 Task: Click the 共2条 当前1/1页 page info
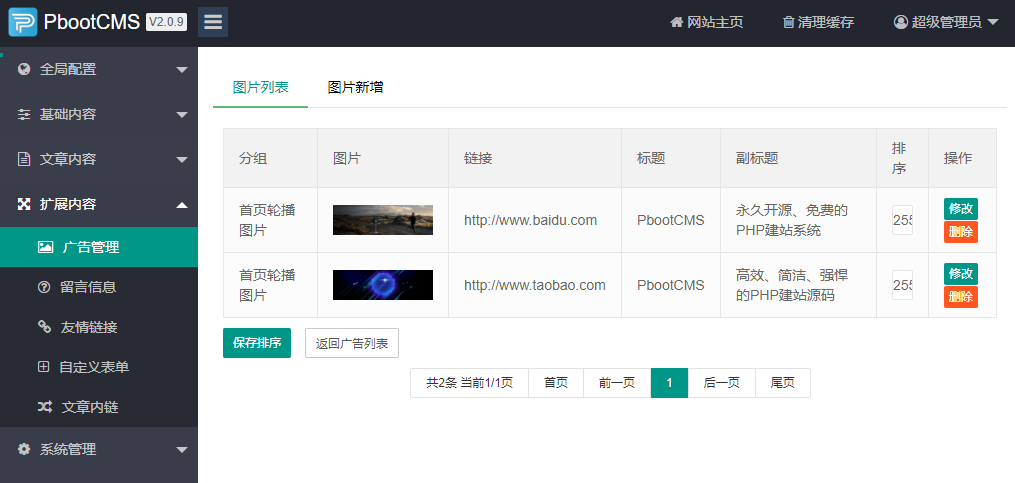coord(469,383)
